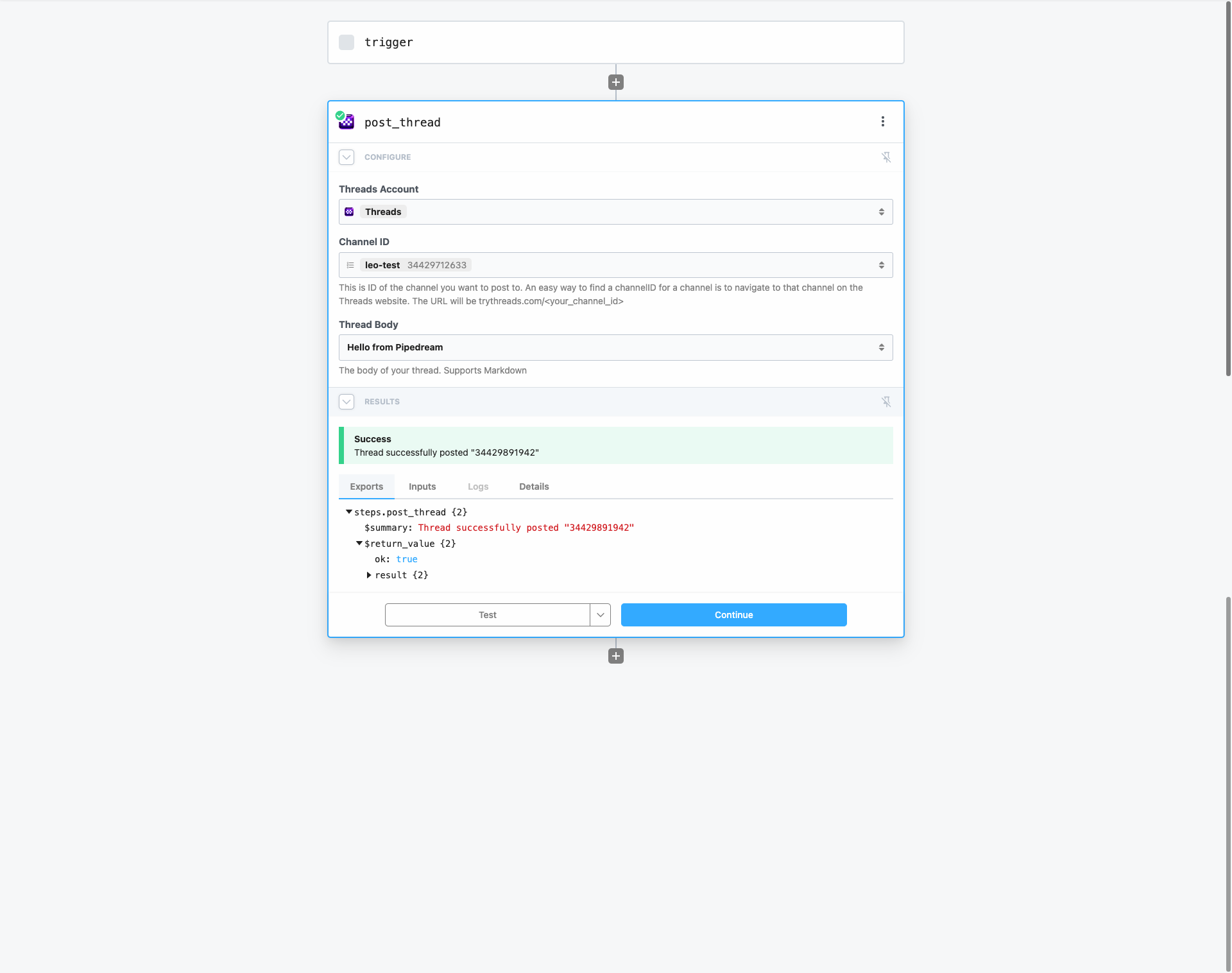Collapse the CONFIGURE section chevron
Image resolution: width=1232 pixels, height=973 pixels.
pyautogui.click(x=346, y=157)
